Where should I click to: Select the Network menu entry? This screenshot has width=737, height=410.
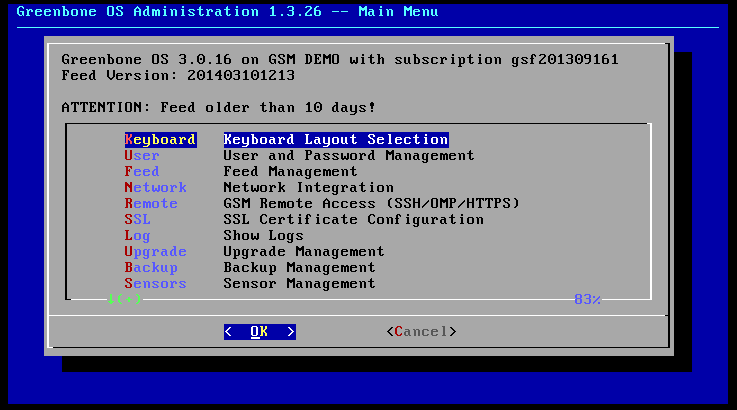tap(156, 188)
